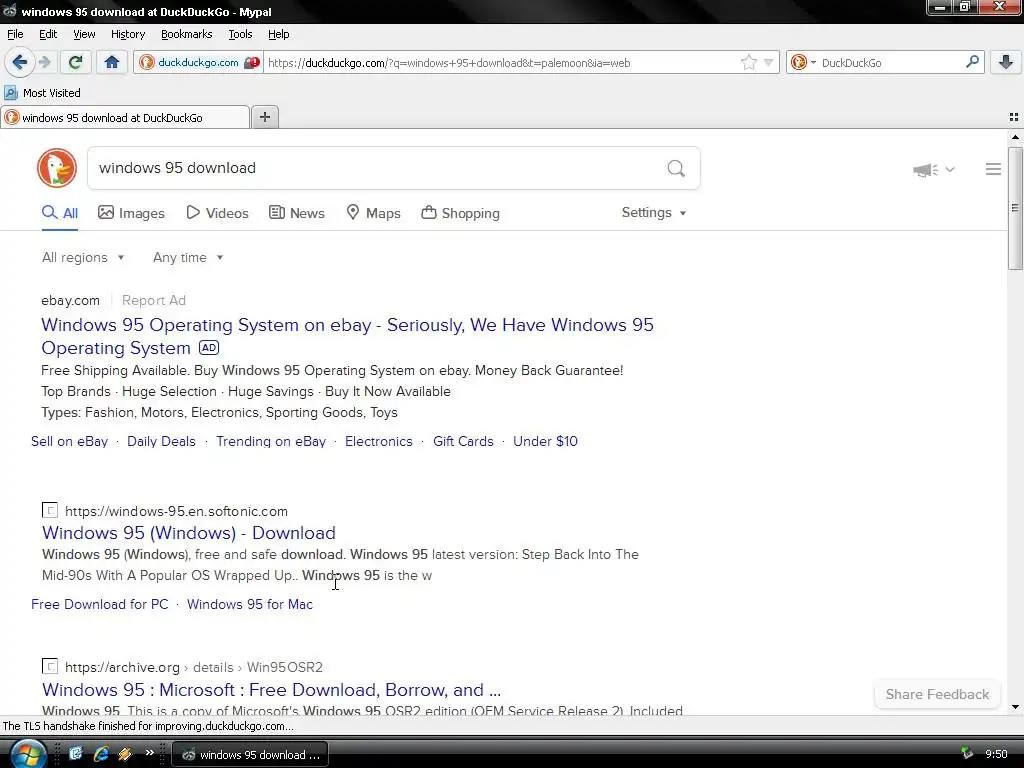The width and height of the screenshot is (1024, 768).
Task: Submit search with the page magnifier icon
Action: 676,168
